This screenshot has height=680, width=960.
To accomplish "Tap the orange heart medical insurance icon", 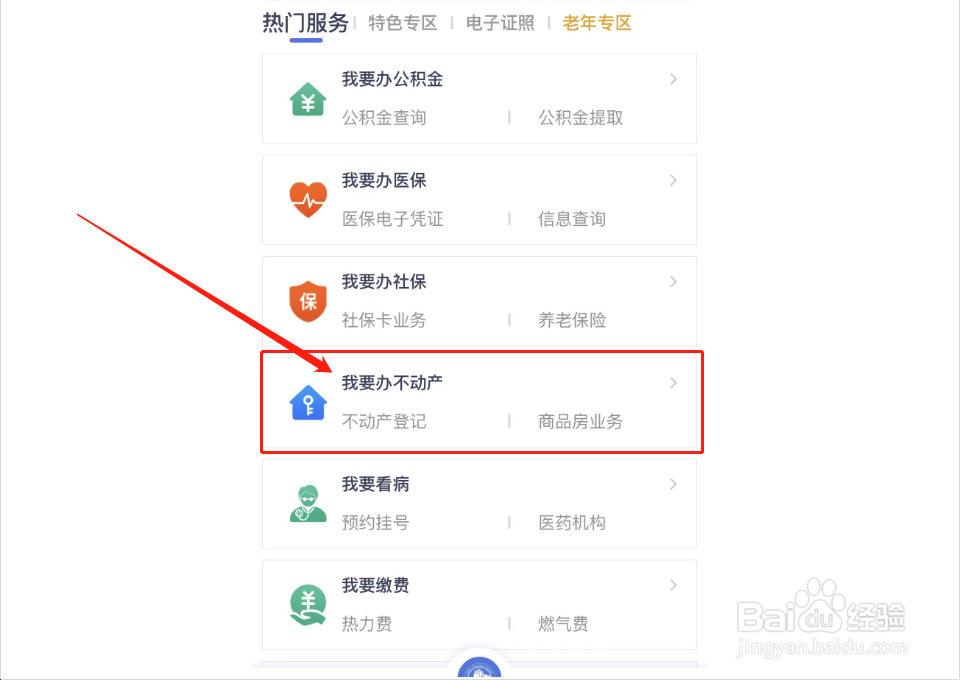I will coord(308,200).
